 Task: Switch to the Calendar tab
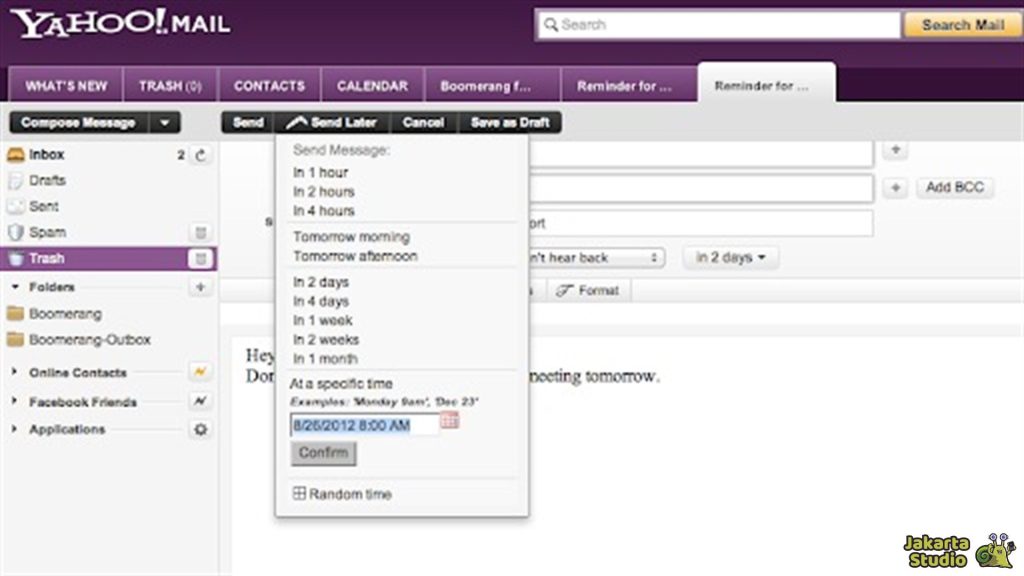pyautogui.click(x=372, y=86)
